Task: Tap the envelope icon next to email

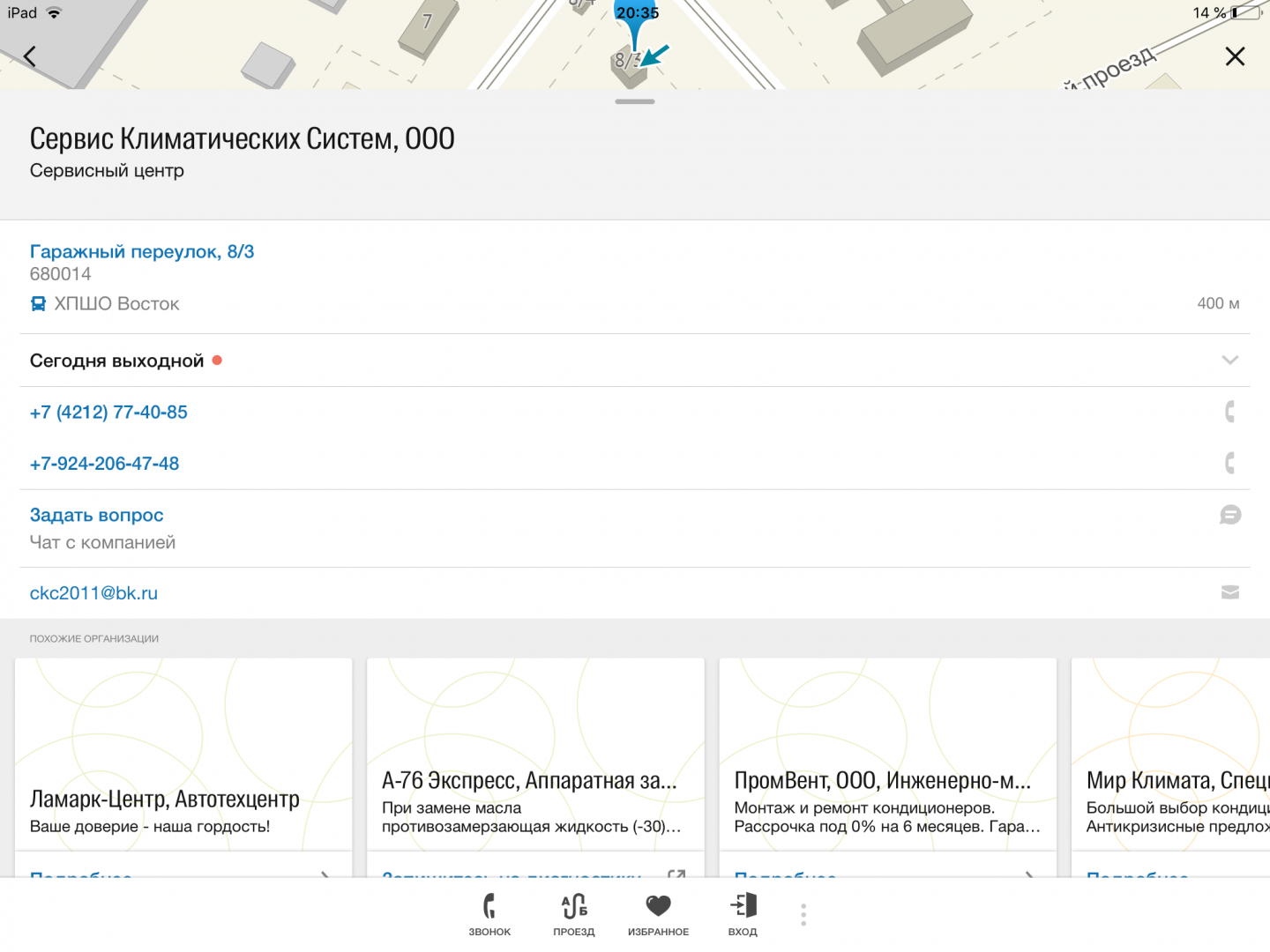Action: (1229, 593)
